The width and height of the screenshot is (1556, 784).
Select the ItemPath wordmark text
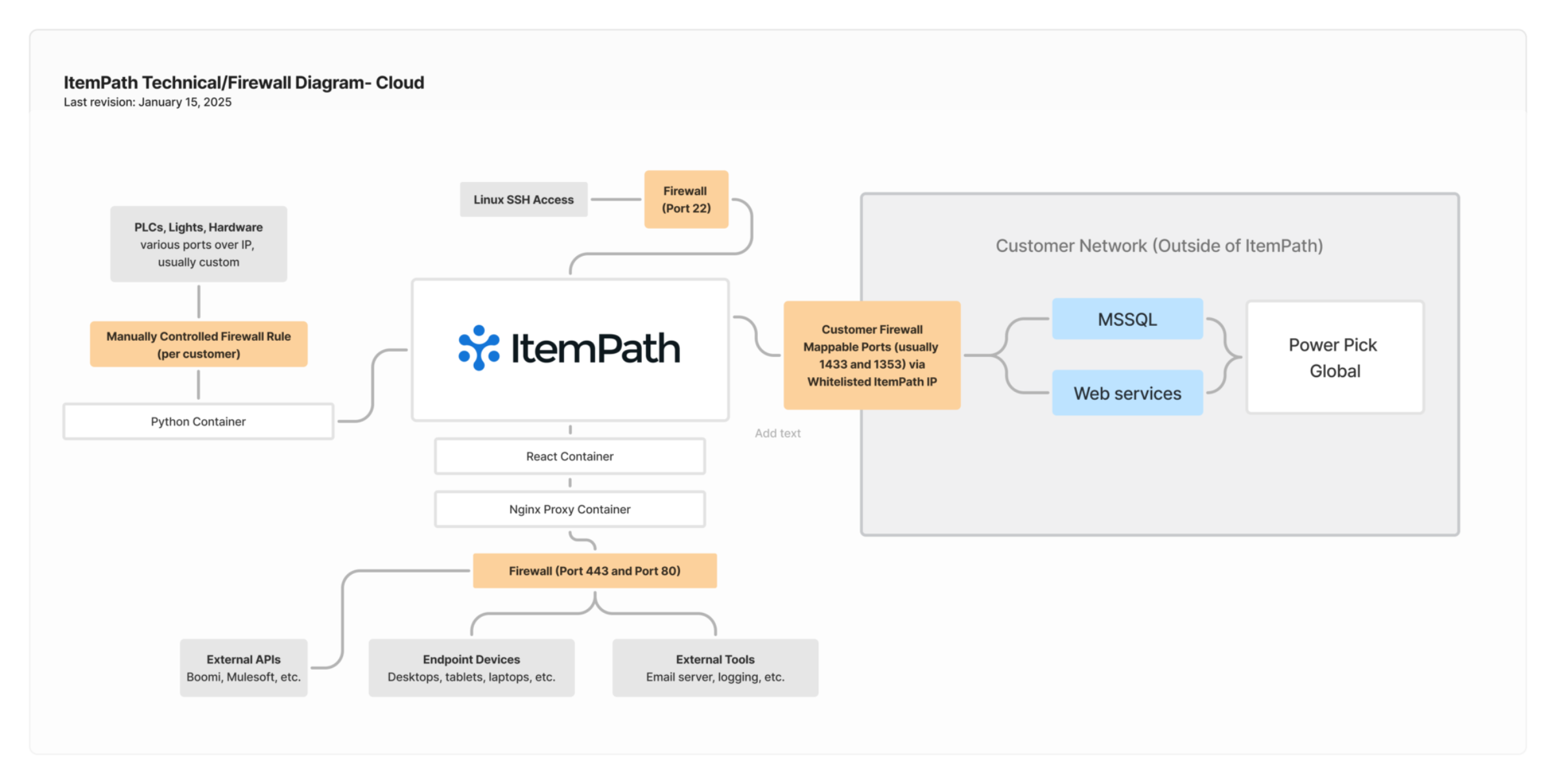tap(596, 349)
